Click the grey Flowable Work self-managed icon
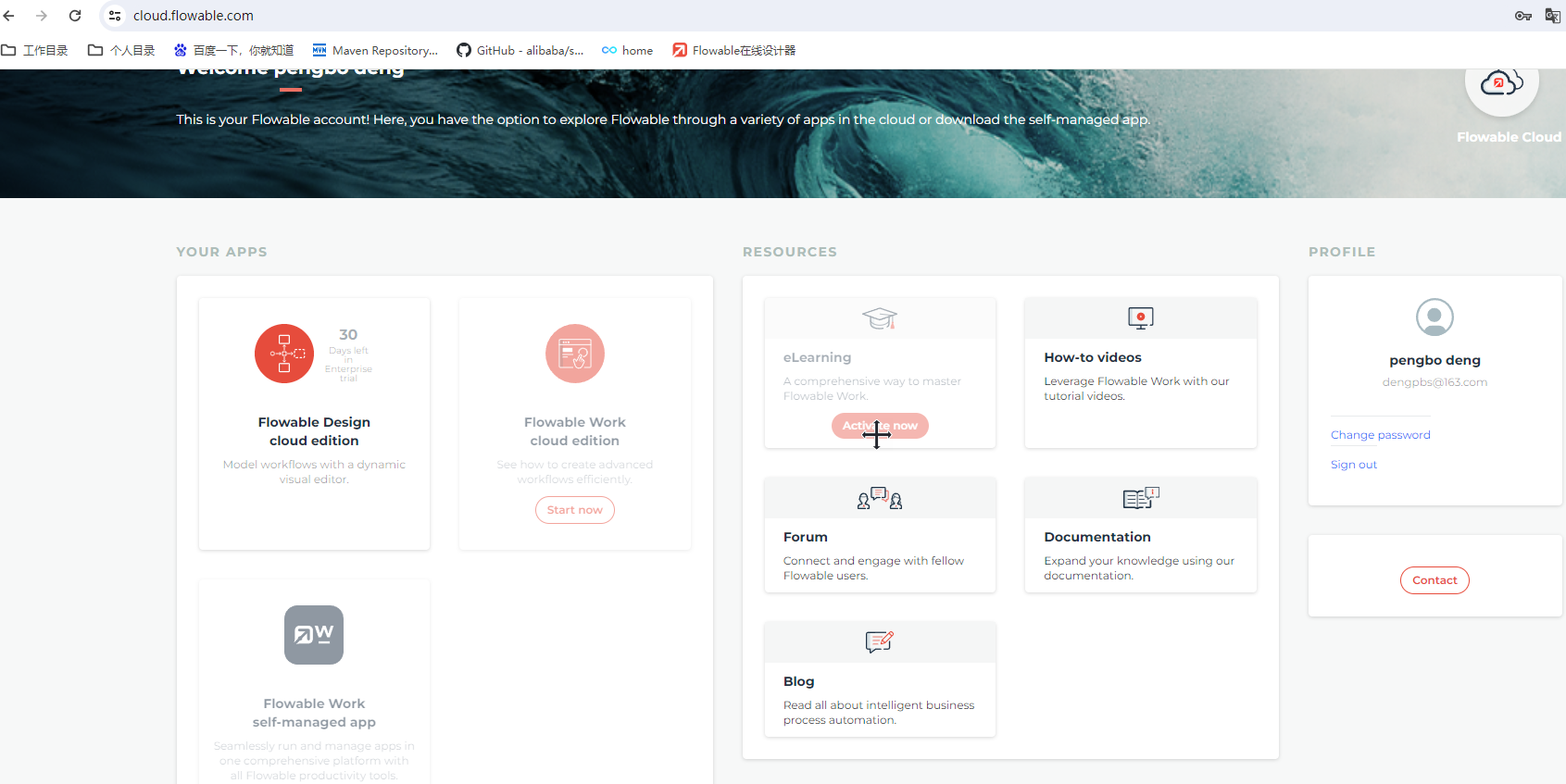Screen dimensions: 1566x784 pos(314,635)
